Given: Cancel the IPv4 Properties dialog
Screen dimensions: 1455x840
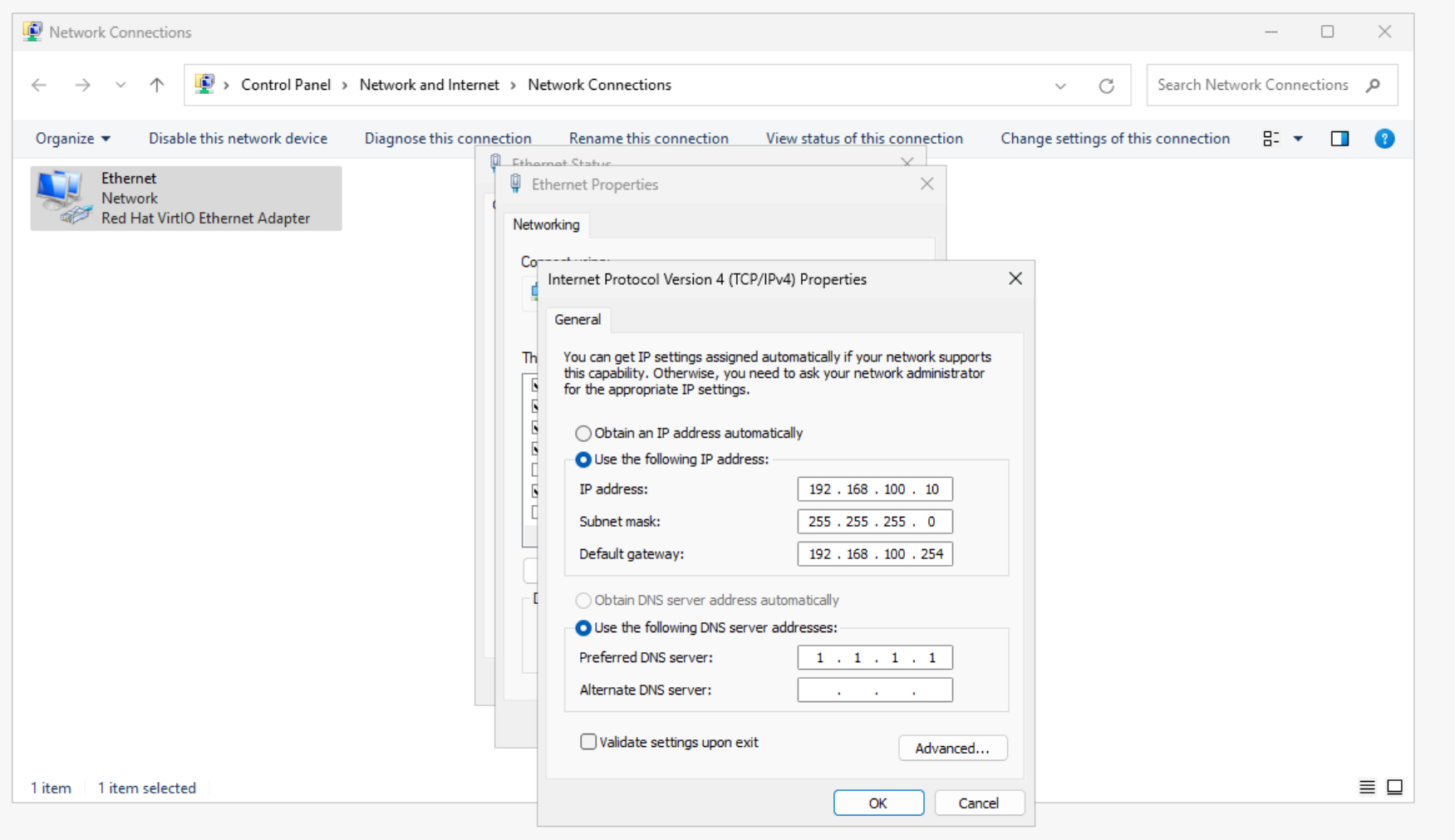Looking at the screenshot, I should (x=979, y=803).
